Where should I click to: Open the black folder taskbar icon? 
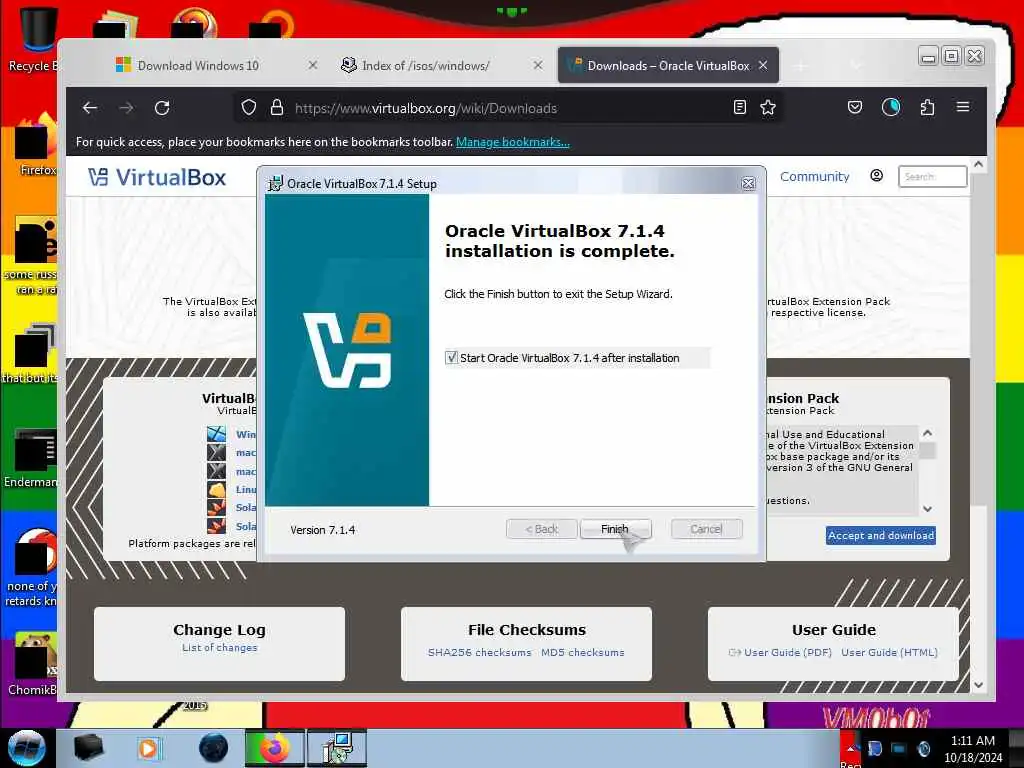[88, 748]
